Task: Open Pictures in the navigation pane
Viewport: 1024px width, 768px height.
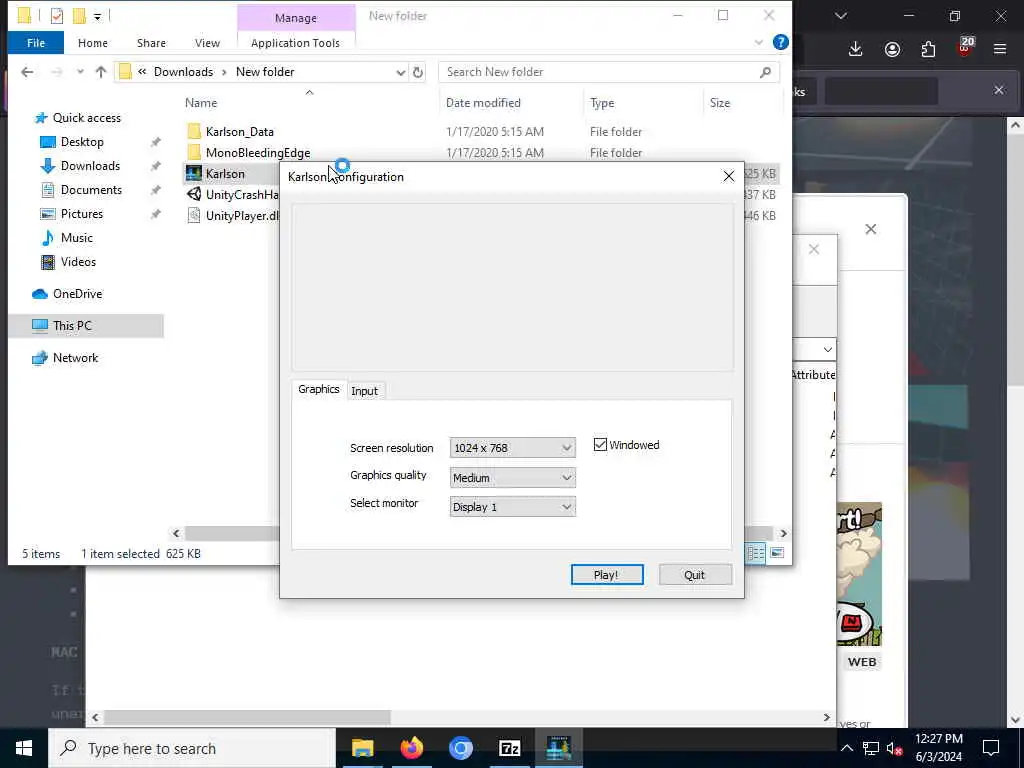Action: 82,214
